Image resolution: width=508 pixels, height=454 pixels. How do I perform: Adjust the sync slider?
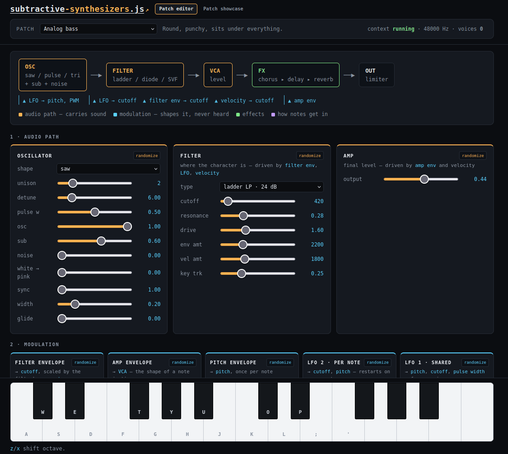95,290
